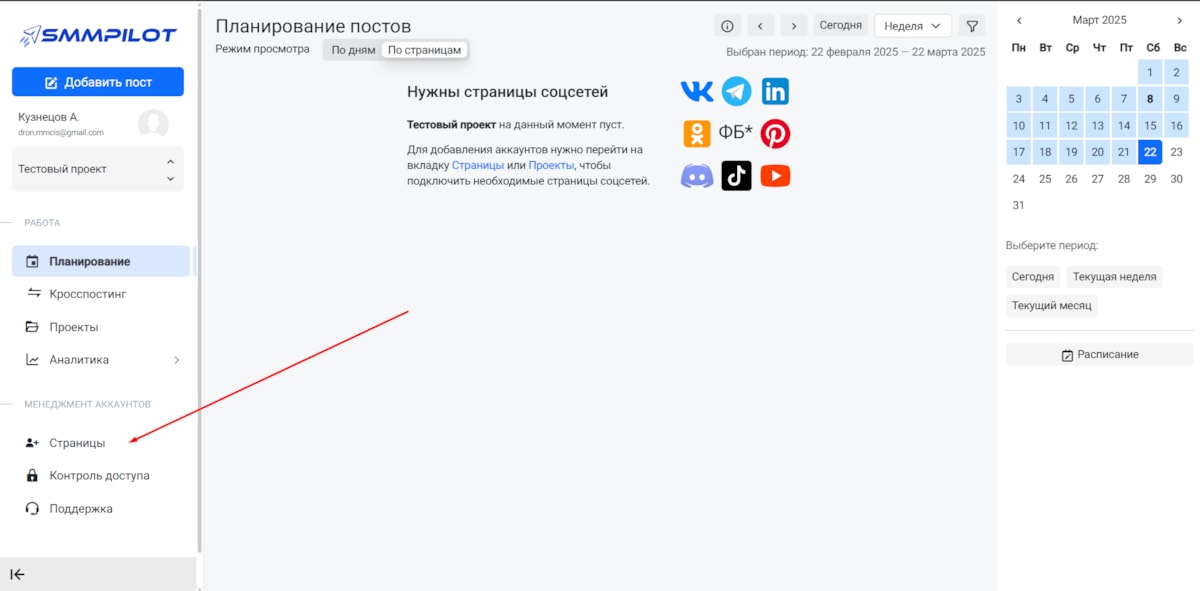Select March 31 in the mini calendar
1200x591 pixels.
pyautogui.click(x=1019, y=205)
